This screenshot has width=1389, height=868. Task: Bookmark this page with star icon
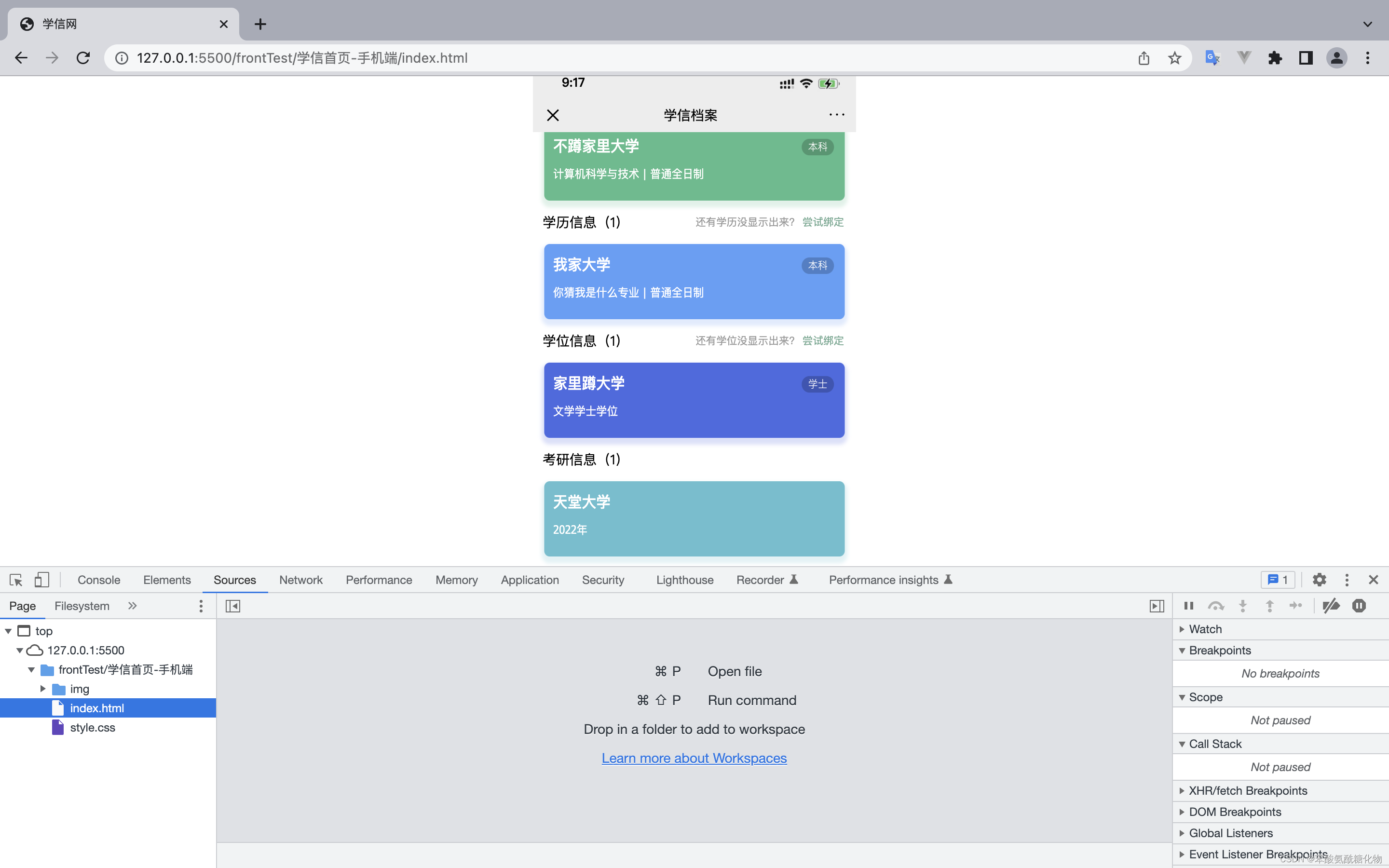coord(1174,58)
